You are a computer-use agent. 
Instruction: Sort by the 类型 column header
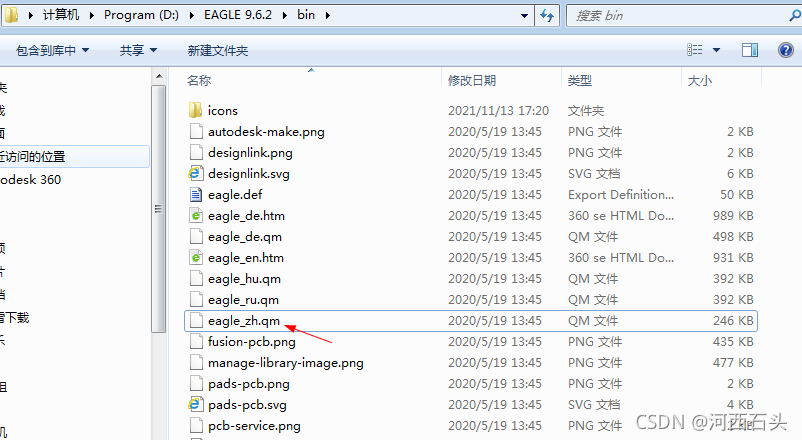pyautogui.click(x=580, y=80)
